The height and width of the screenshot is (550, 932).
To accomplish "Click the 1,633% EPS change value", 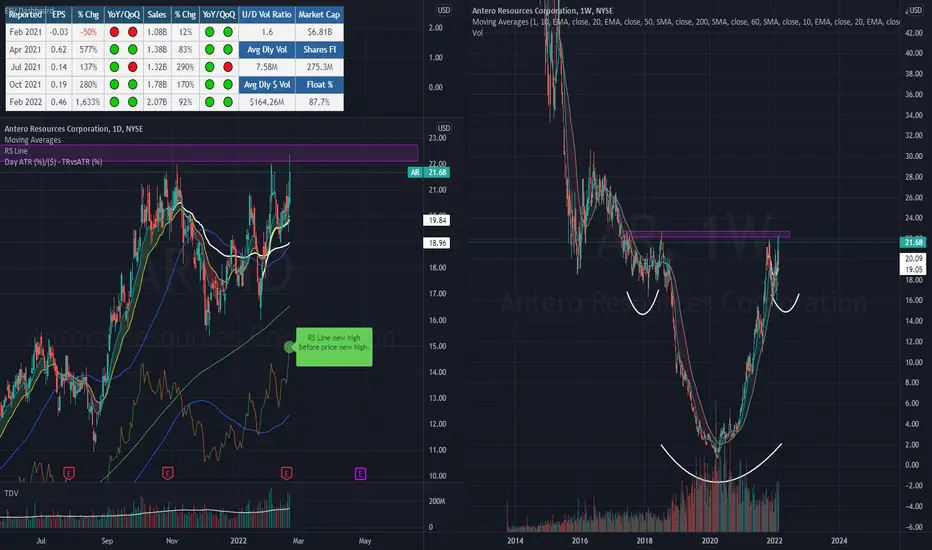I will 88,102.
